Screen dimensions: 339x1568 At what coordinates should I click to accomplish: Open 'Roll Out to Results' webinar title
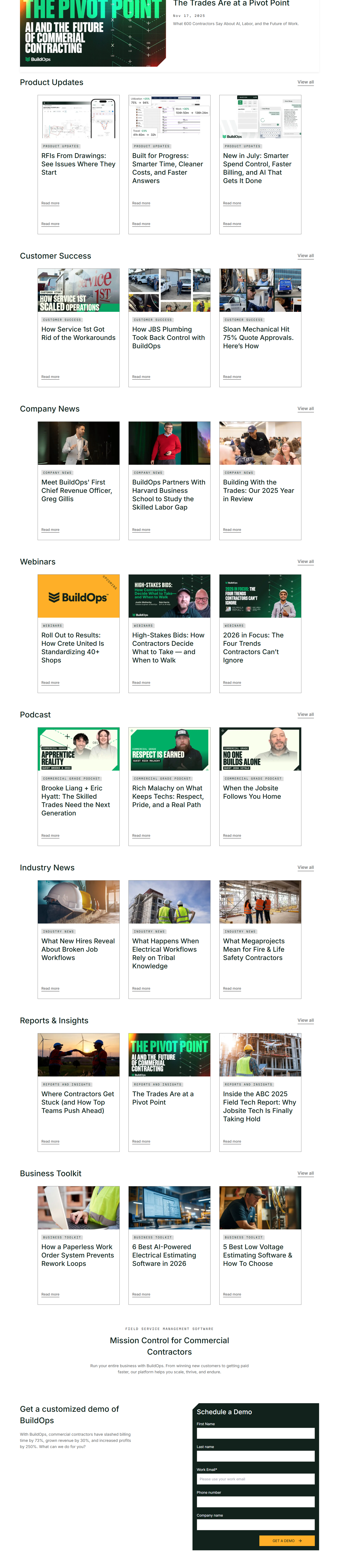(x=73, y=648)
